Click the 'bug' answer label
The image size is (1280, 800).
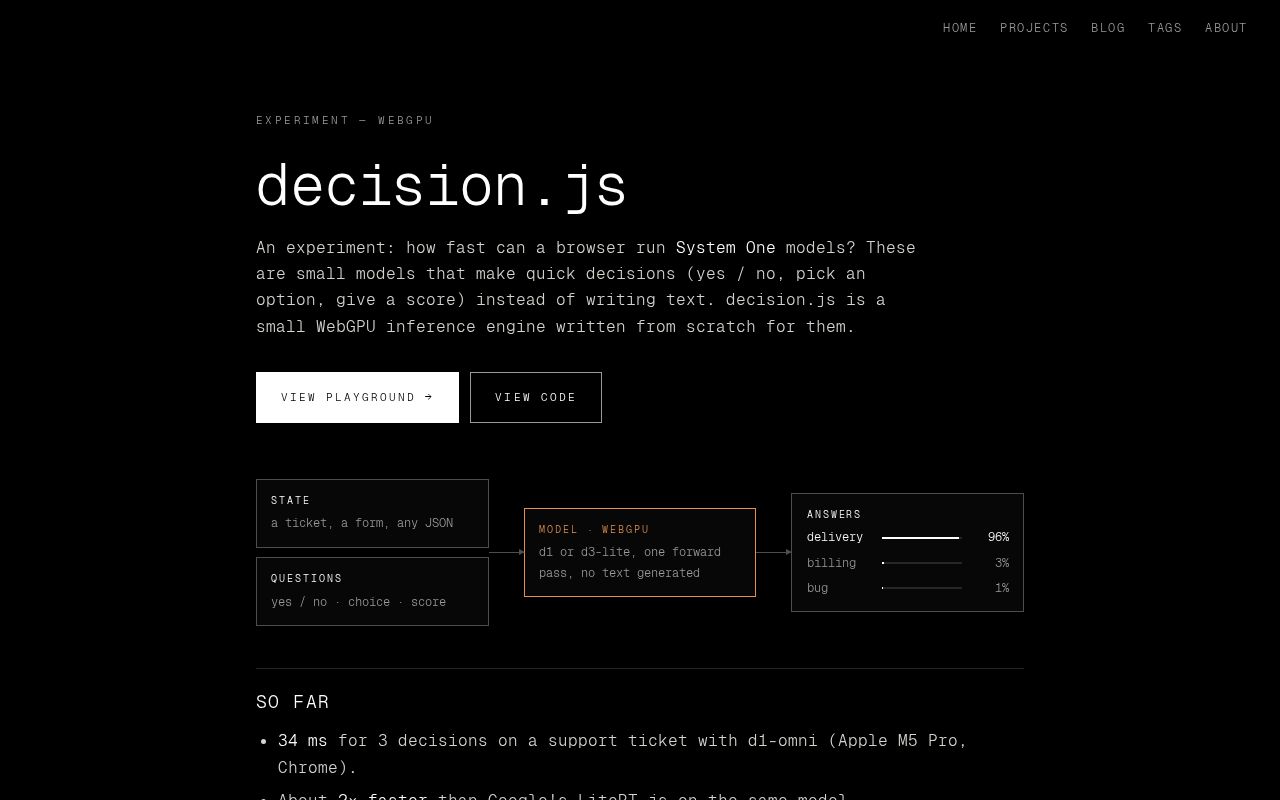tap(817, 588)
